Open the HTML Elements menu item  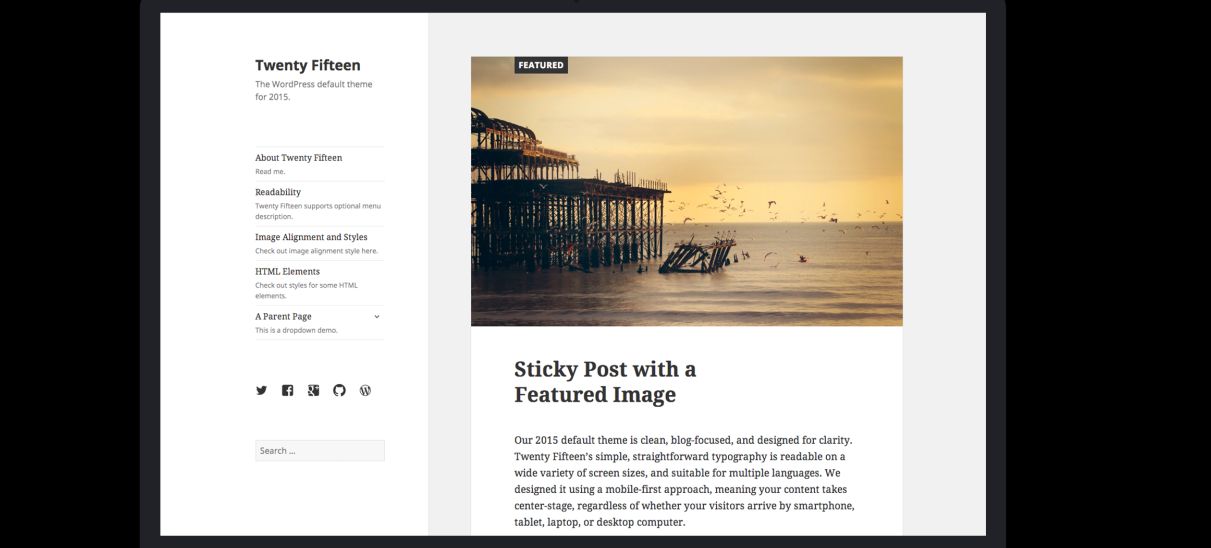[x=287, y=271]
